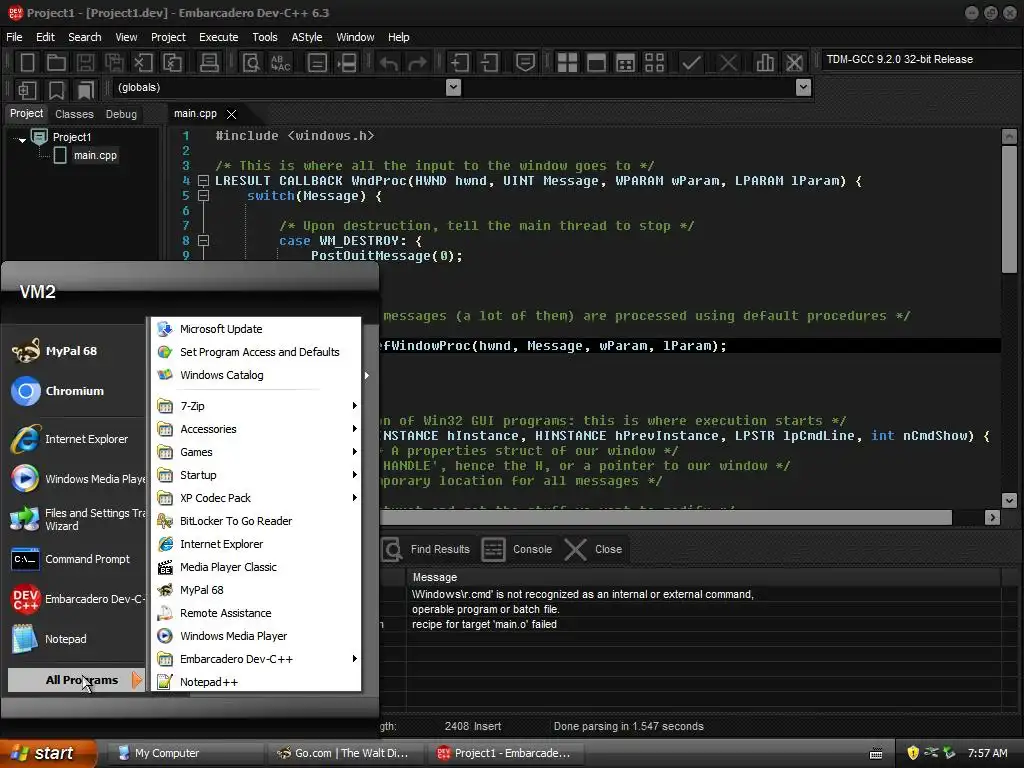The image size is (1024, 768).
Task: Click the Save All toolbar icon
Action: (114, 63)
